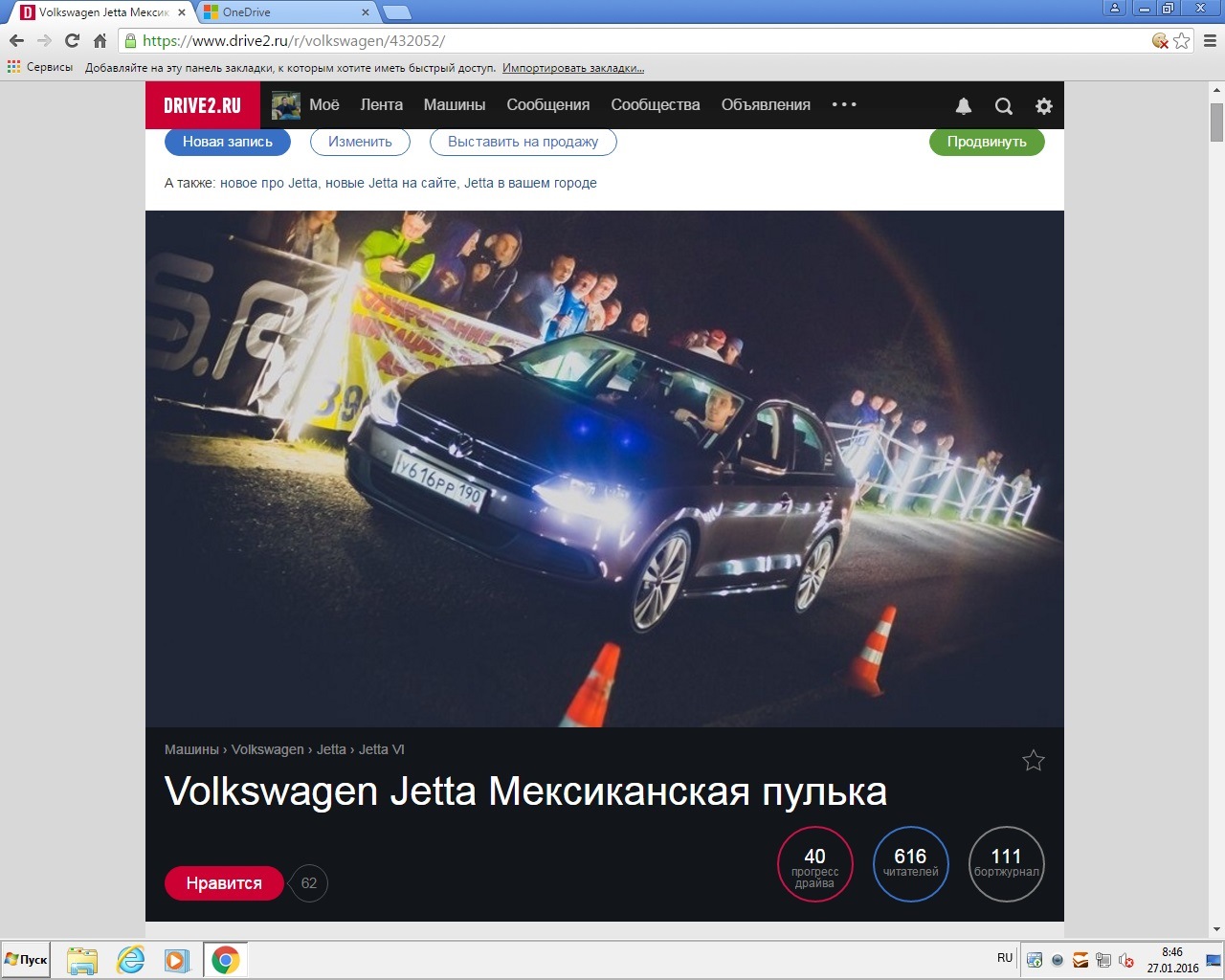This screenshot has width=1225, height=980.
Task: Go to Chrome home page icon
Action: click(100, 40)
